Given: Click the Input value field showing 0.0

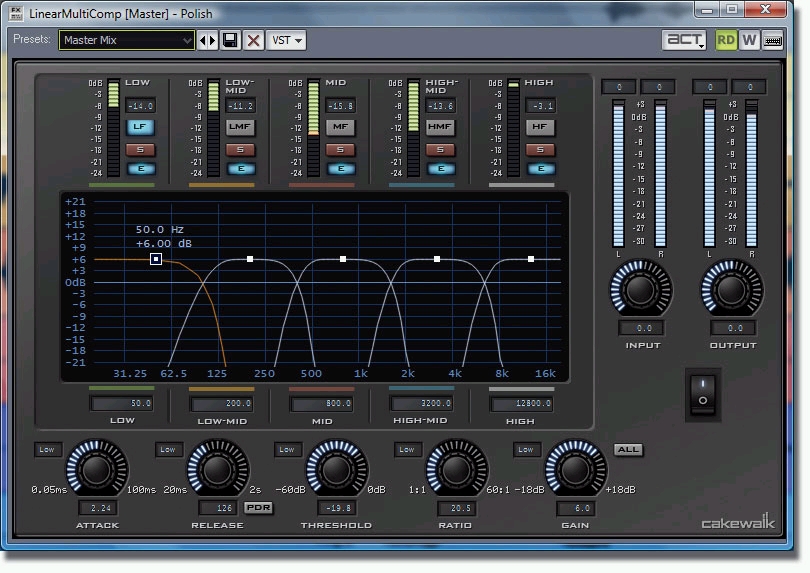Looking at the screenshot, I should tap(642, 328).
